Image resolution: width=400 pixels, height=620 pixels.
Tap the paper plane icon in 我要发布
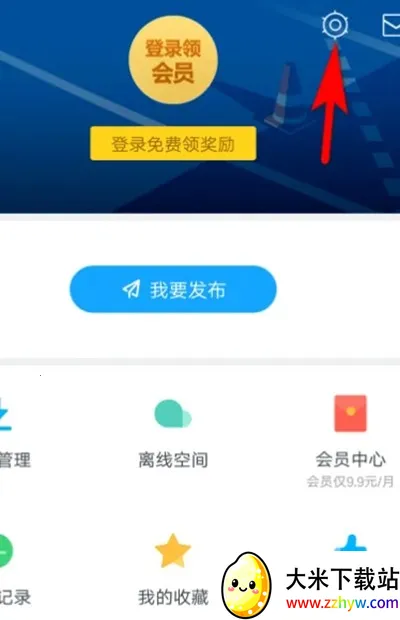pyautogui.click(x=131, y=289)
